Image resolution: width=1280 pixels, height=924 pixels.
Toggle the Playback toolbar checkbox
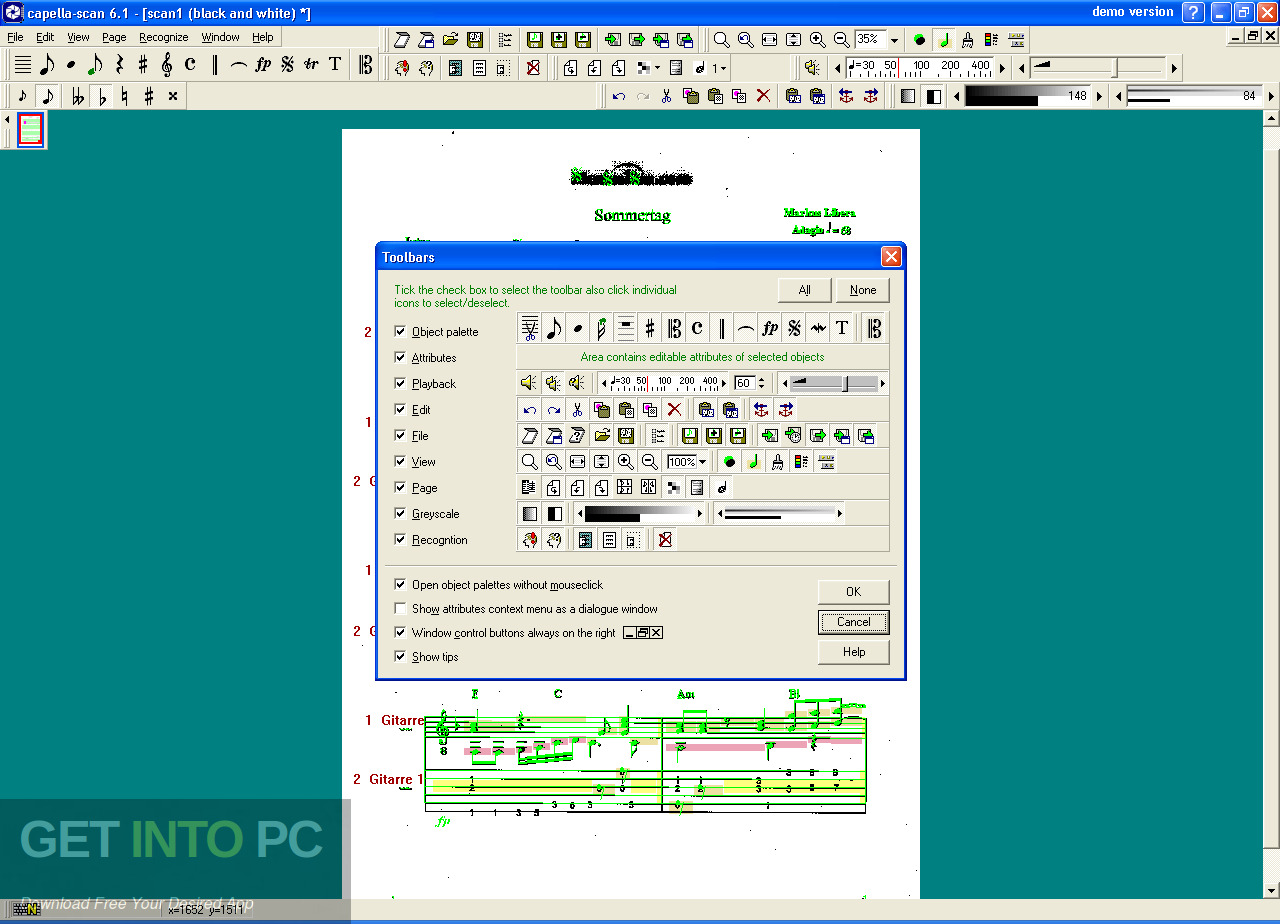401,383
